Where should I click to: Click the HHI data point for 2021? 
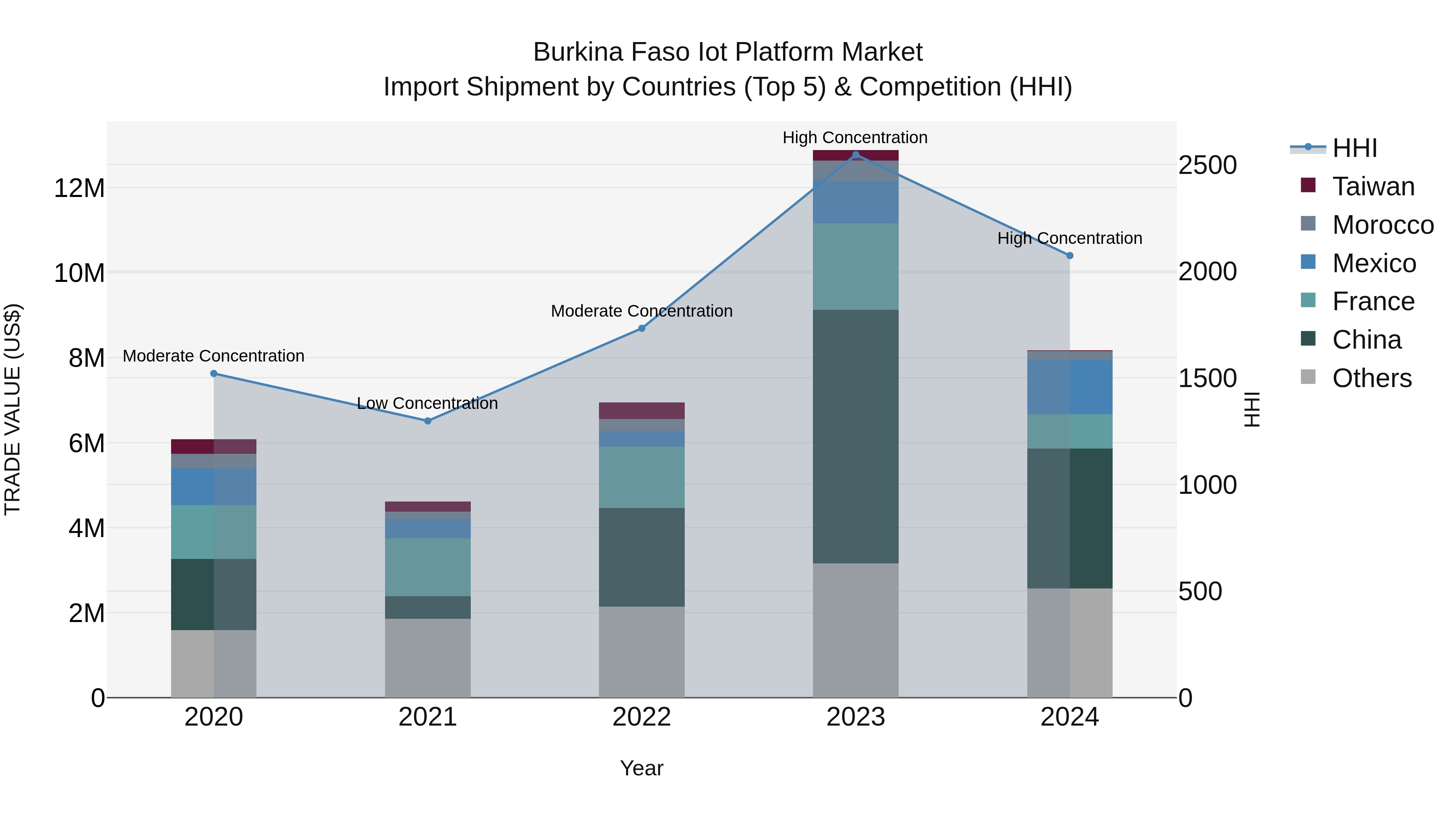coord(428,421)
